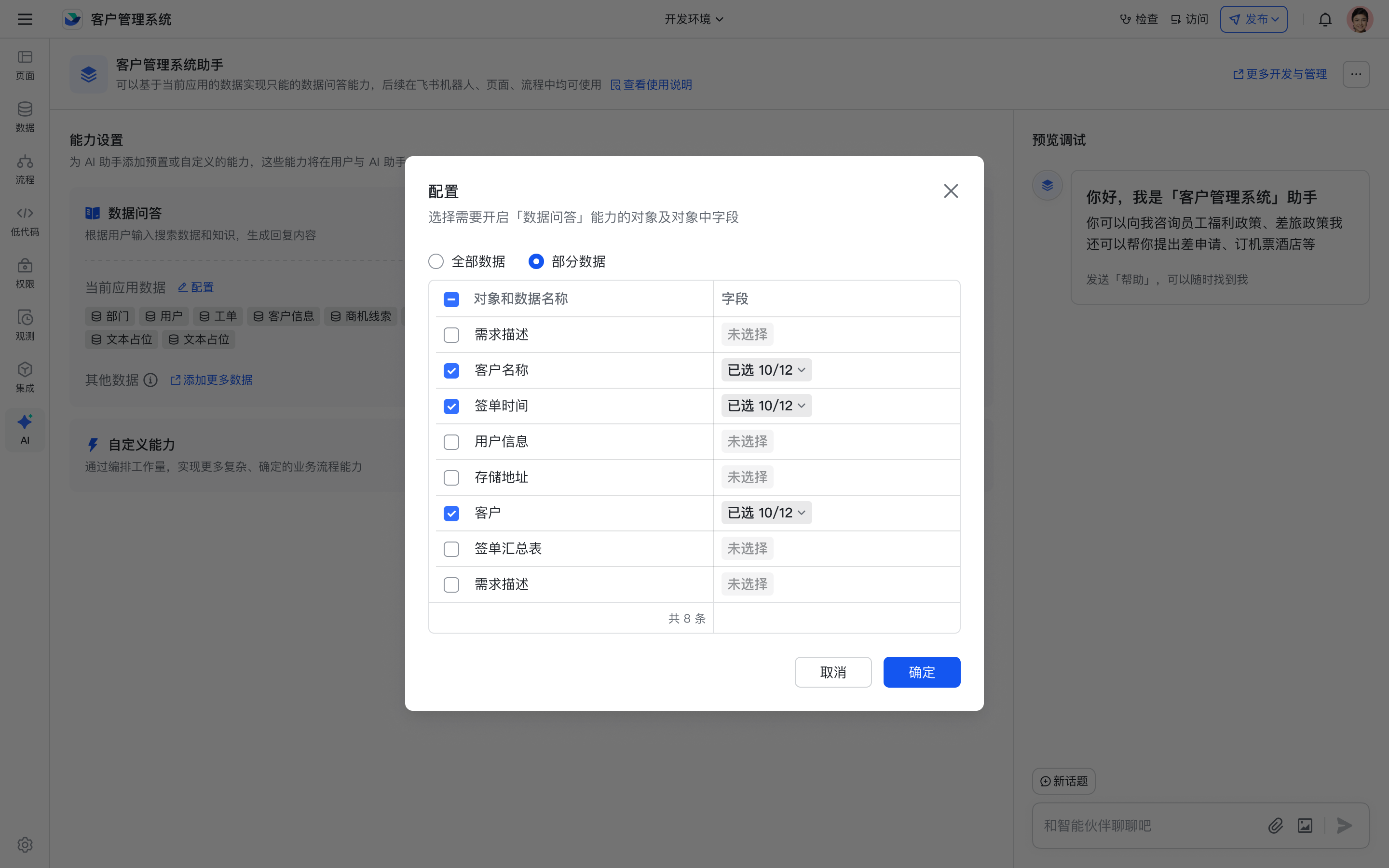The image size is (1389, 868).
Task: Click the attachment paperclip icon
Action: tap(1275, 826)
